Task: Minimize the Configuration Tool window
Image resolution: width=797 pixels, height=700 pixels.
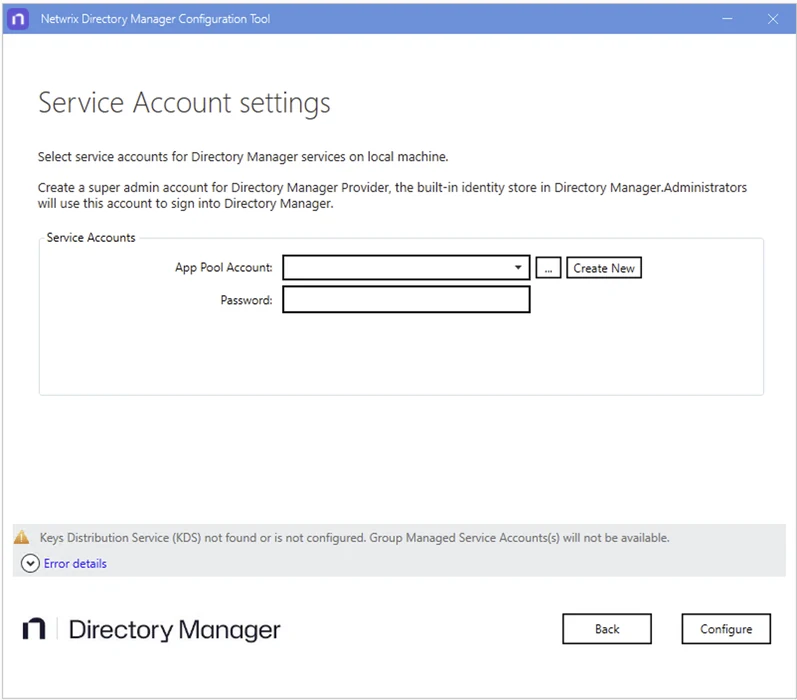Action: pos(727,19)
